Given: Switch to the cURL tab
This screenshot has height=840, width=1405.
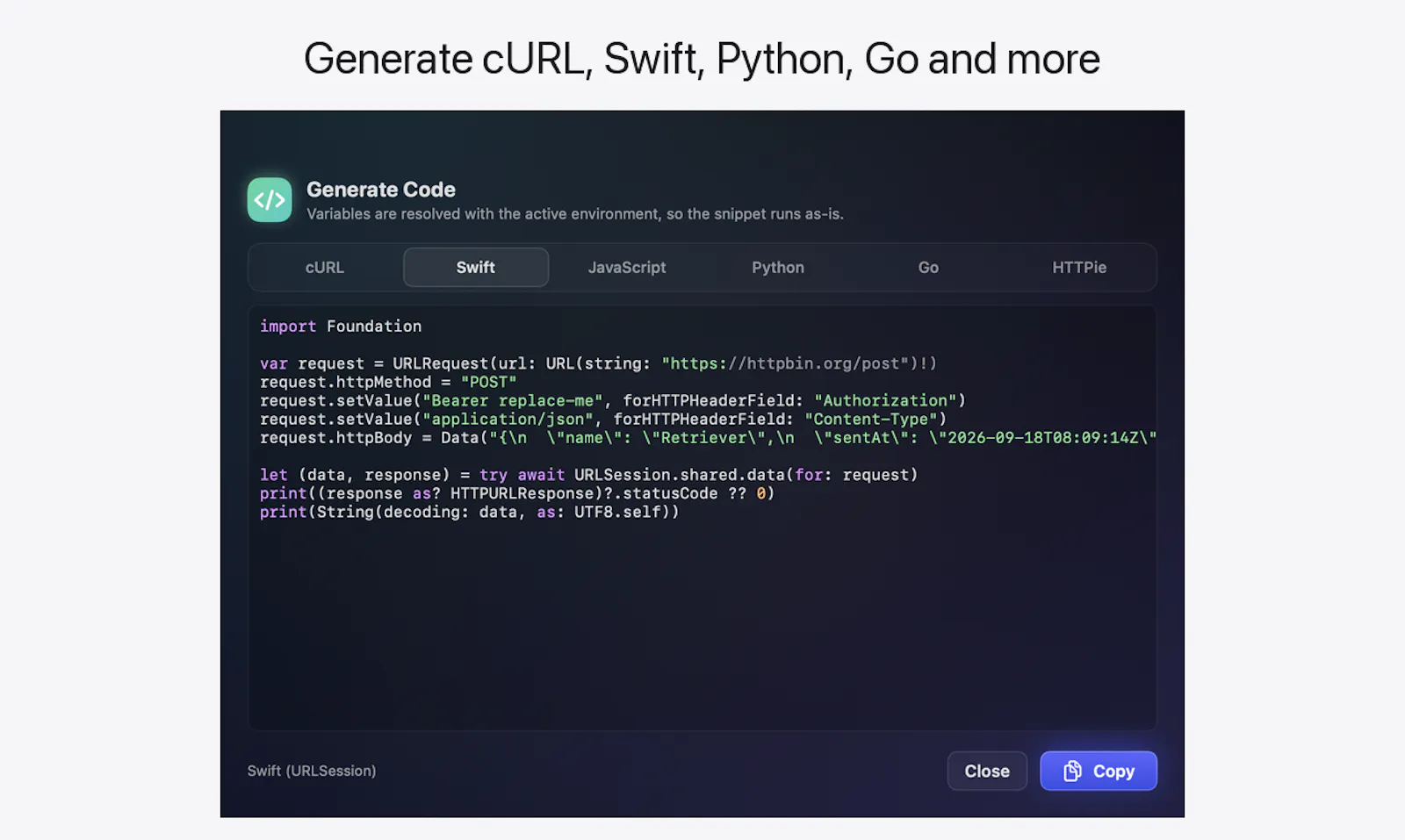Looking at the screenshot, I should tap(325, 268).
